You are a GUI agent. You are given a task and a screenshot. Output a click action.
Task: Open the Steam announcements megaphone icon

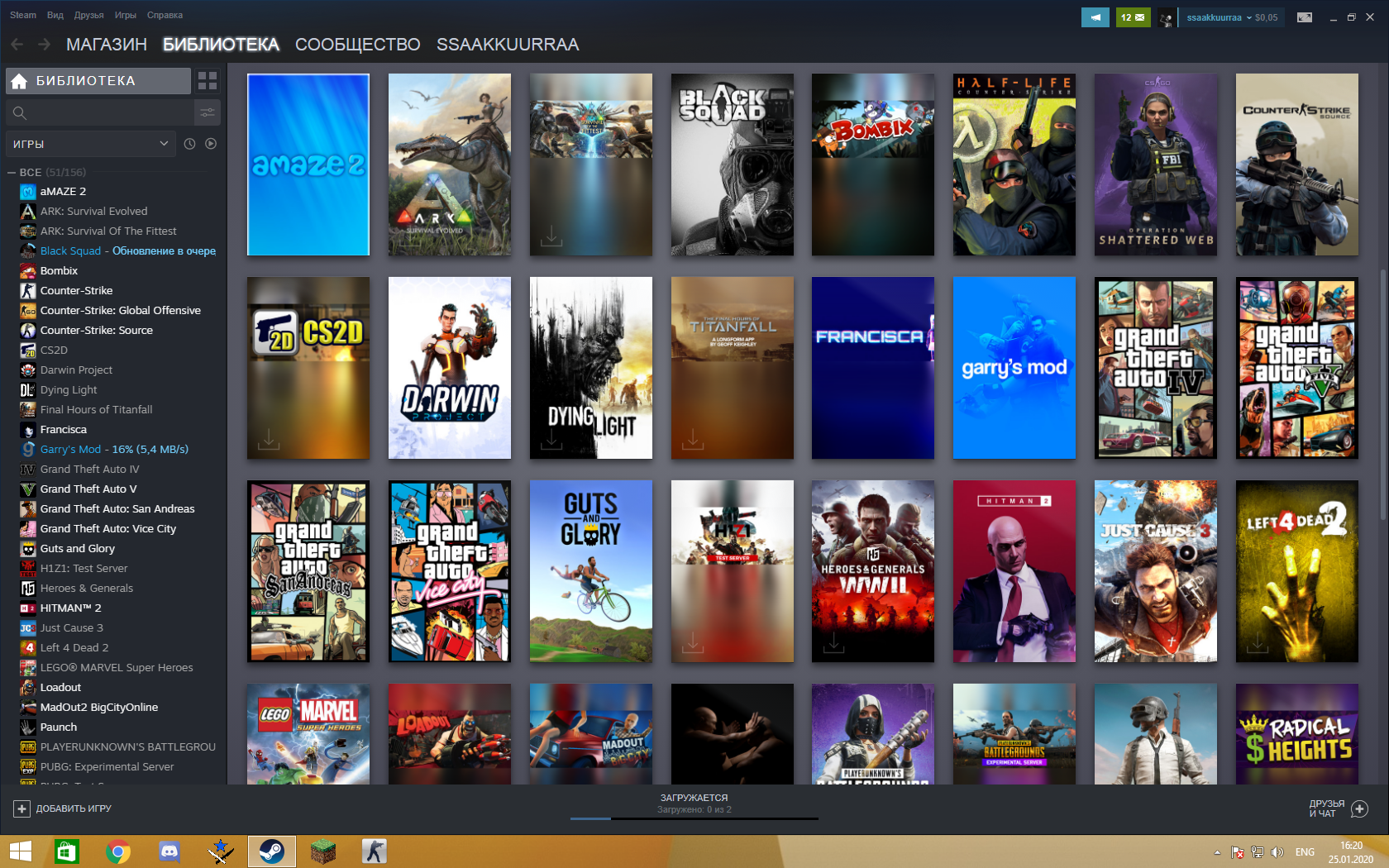(1095, 17)
